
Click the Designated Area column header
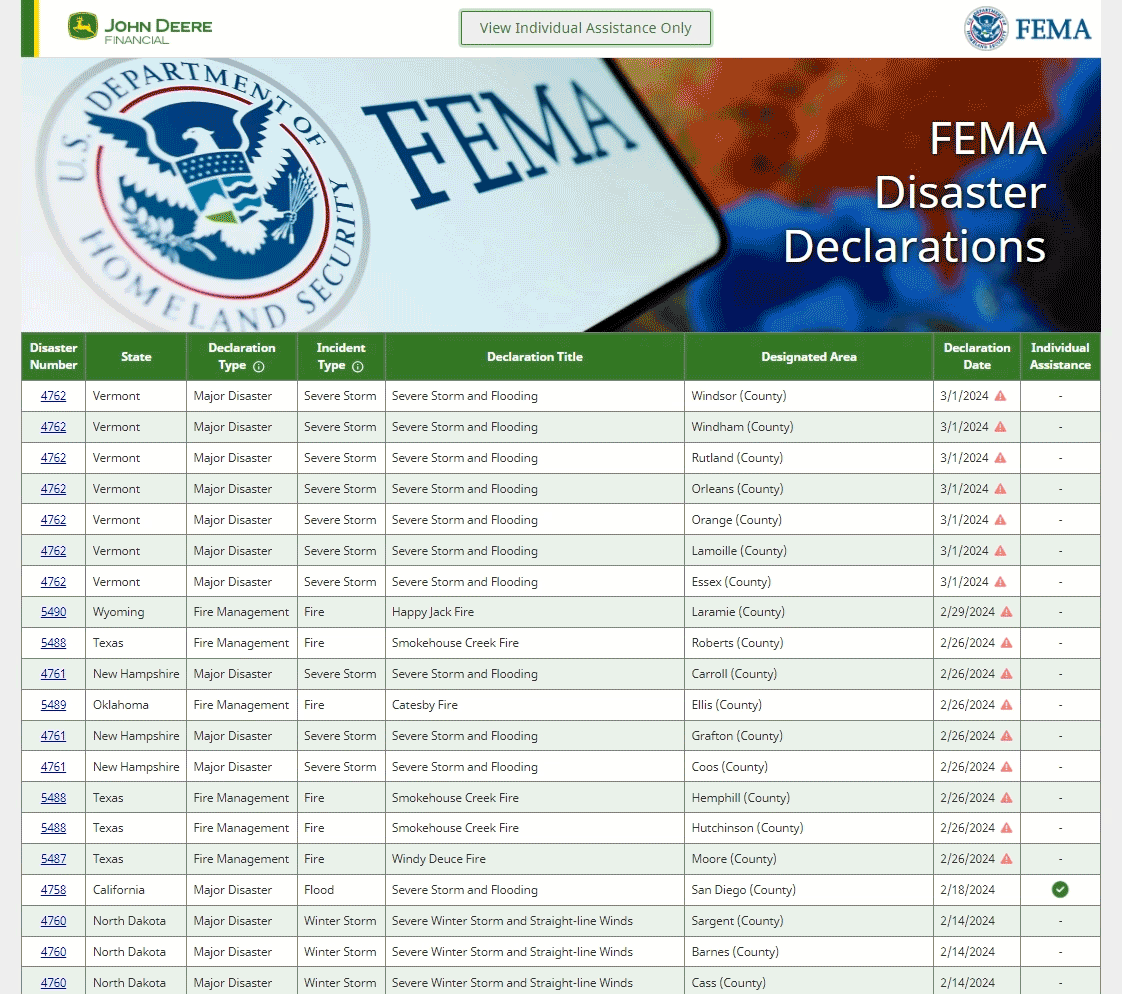[x=808, y=357]
